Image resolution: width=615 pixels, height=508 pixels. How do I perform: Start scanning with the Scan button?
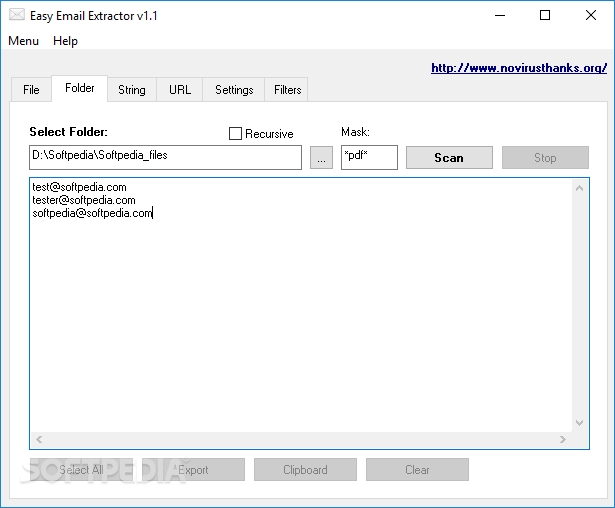(x=449, y=158)
